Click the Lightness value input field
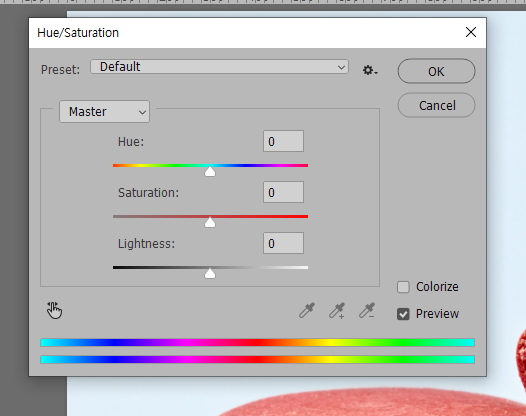 [283, 243]
